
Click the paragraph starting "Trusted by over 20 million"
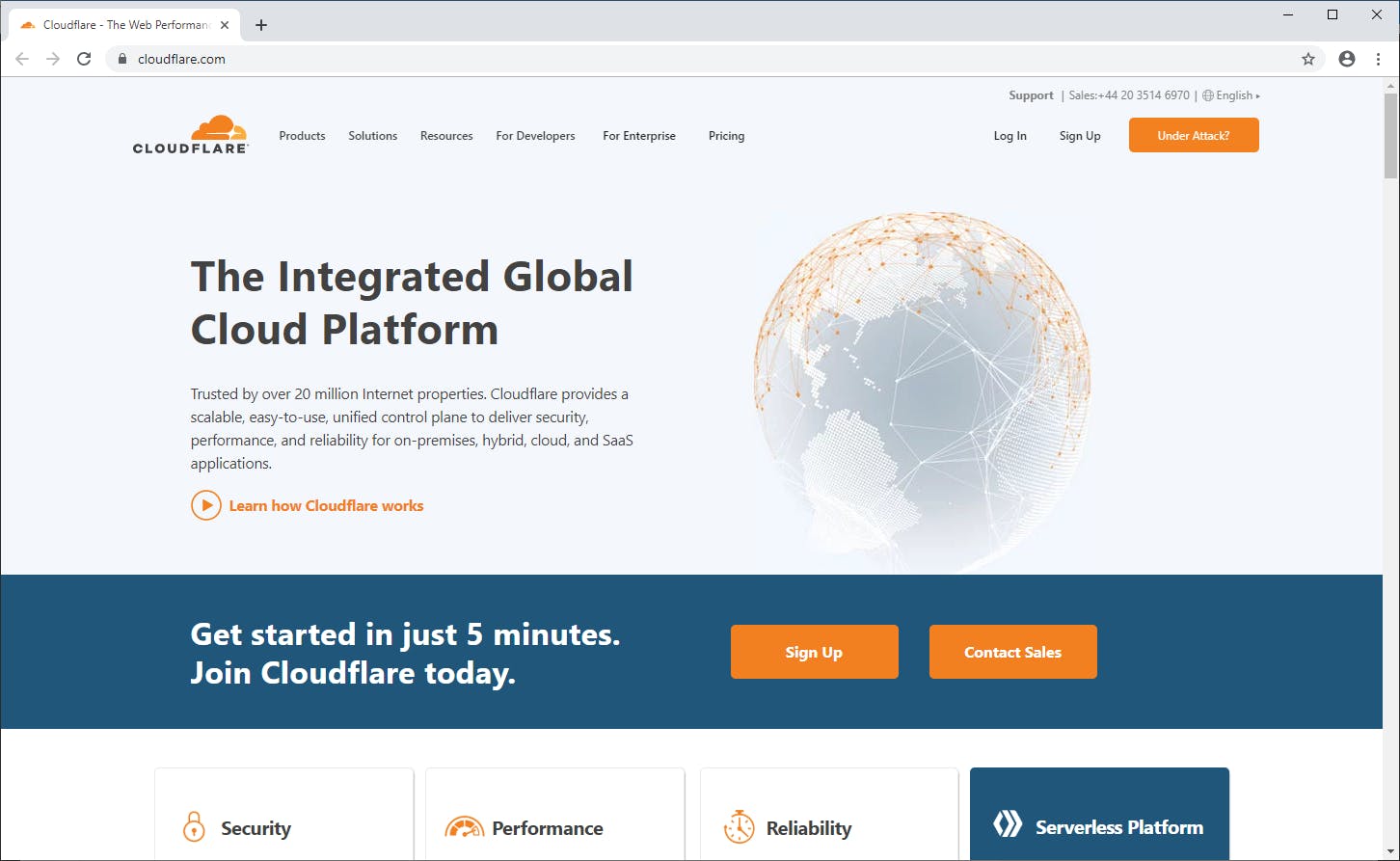(x=412, y=428)
